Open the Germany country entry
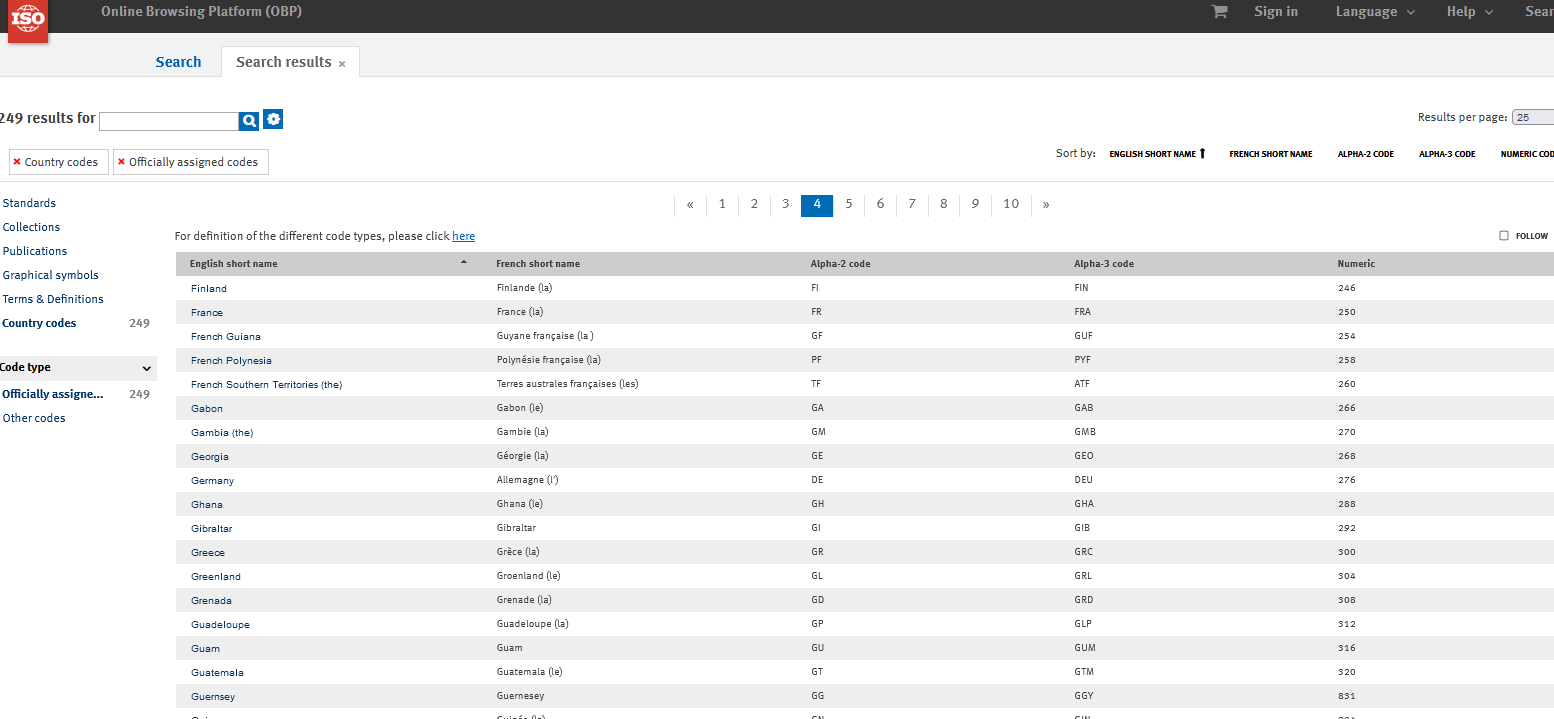This screenshot has height=719, width=1554. 213,480
